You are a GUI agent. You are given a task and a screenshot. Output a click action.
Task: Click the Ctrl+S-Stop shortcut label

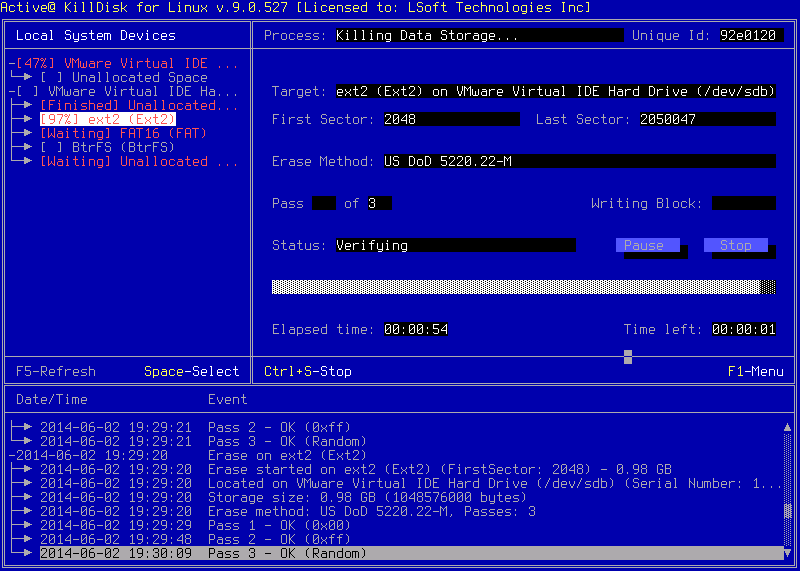pos(308,371)
